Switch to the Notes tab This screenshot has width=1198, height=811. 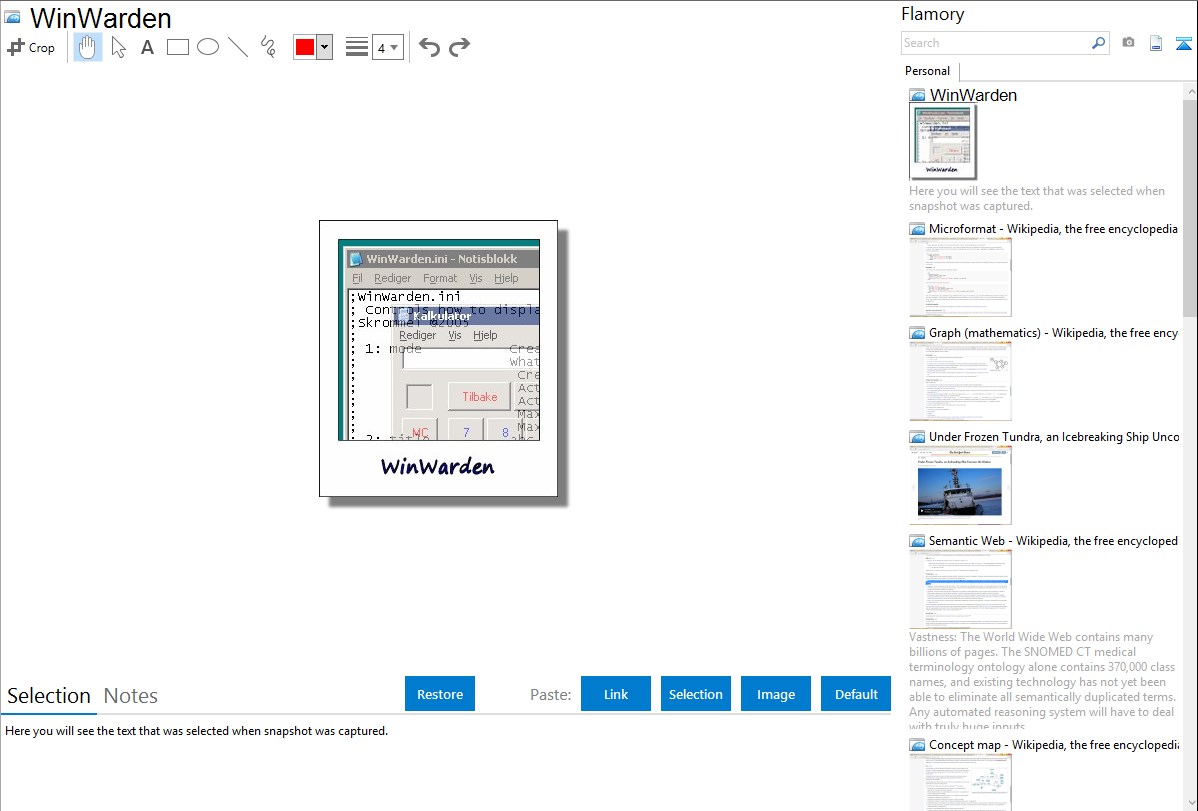coord(131,696)
